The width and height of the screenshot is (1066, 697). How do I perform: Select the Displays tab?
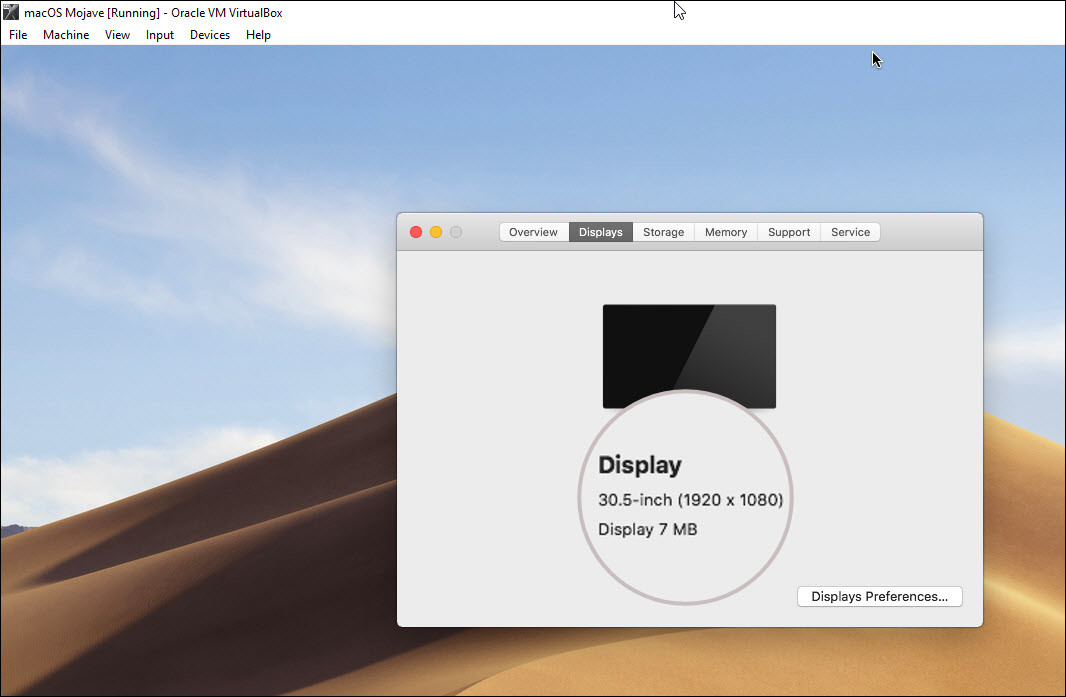[600, 232]
